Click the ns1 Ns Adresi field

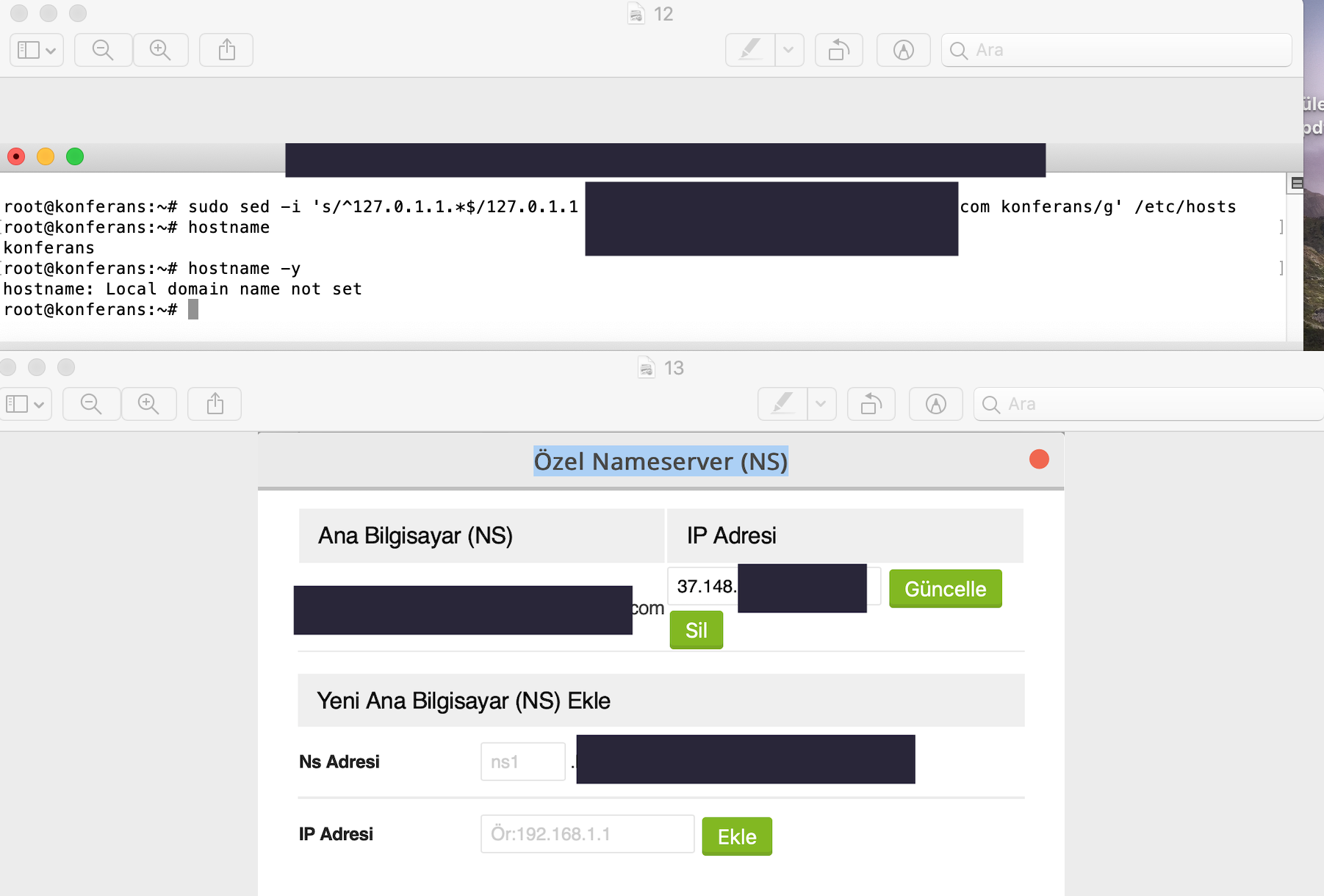(x=522, y=762)
